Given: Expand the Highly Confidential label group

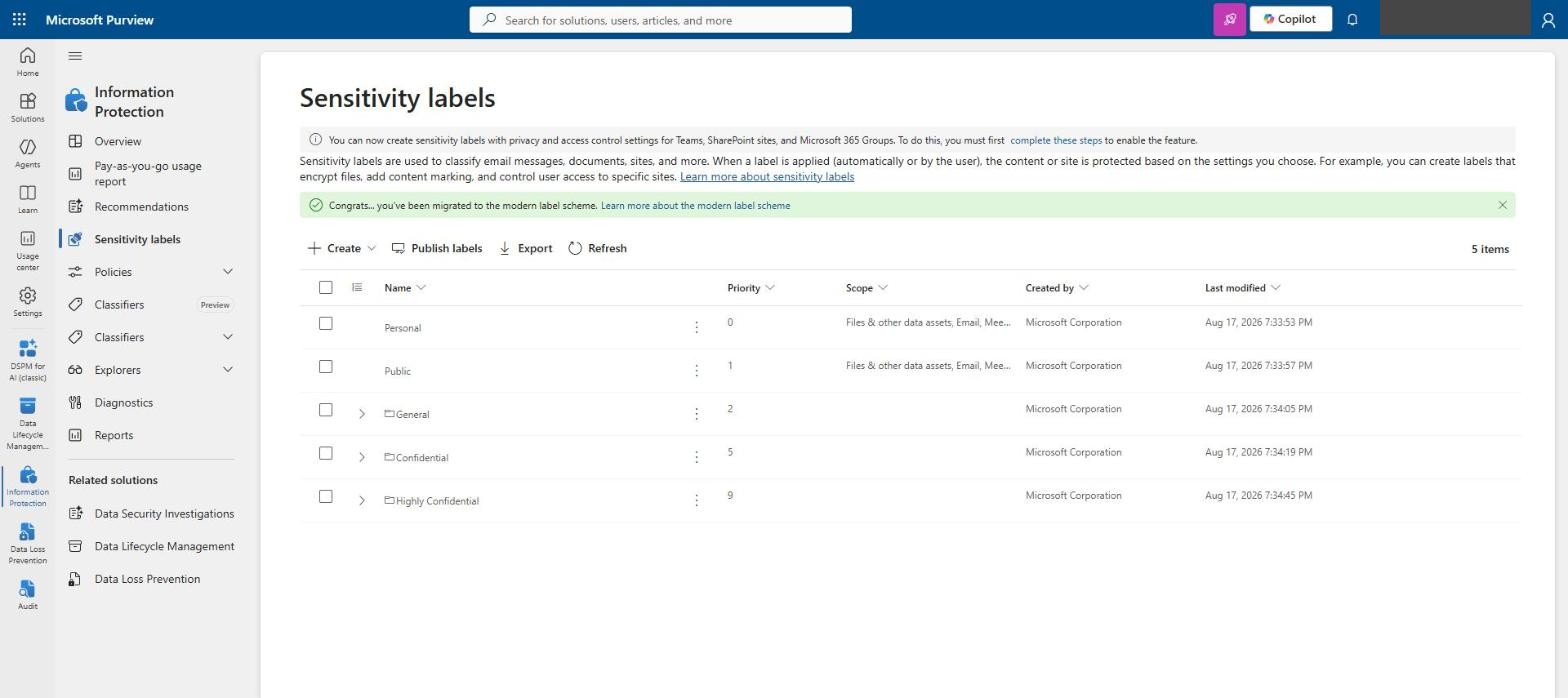Looking at the screenshot, I should tap(362, 500).
